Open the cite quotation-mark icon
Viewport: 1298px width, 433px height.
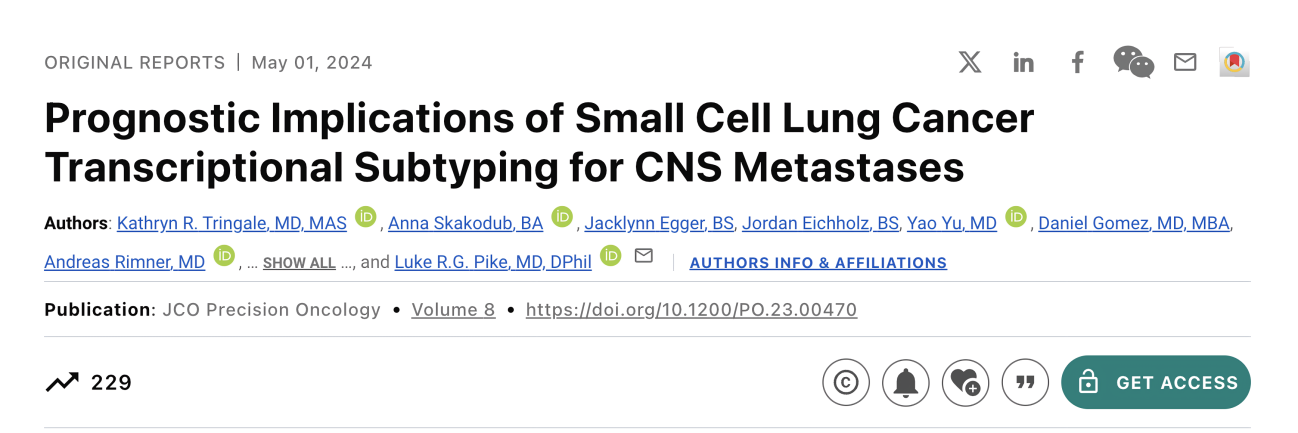[x=1025, y=382]
